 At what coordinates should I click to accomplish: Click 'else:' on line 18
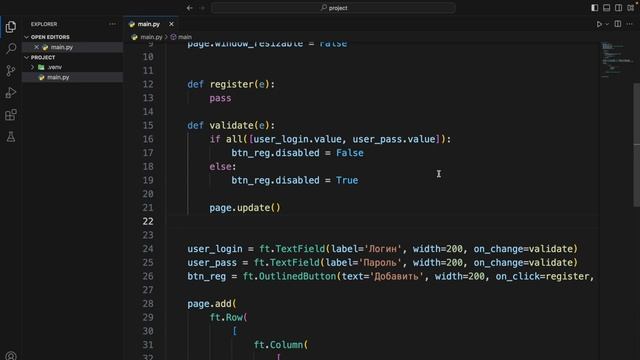pos(223,167)
